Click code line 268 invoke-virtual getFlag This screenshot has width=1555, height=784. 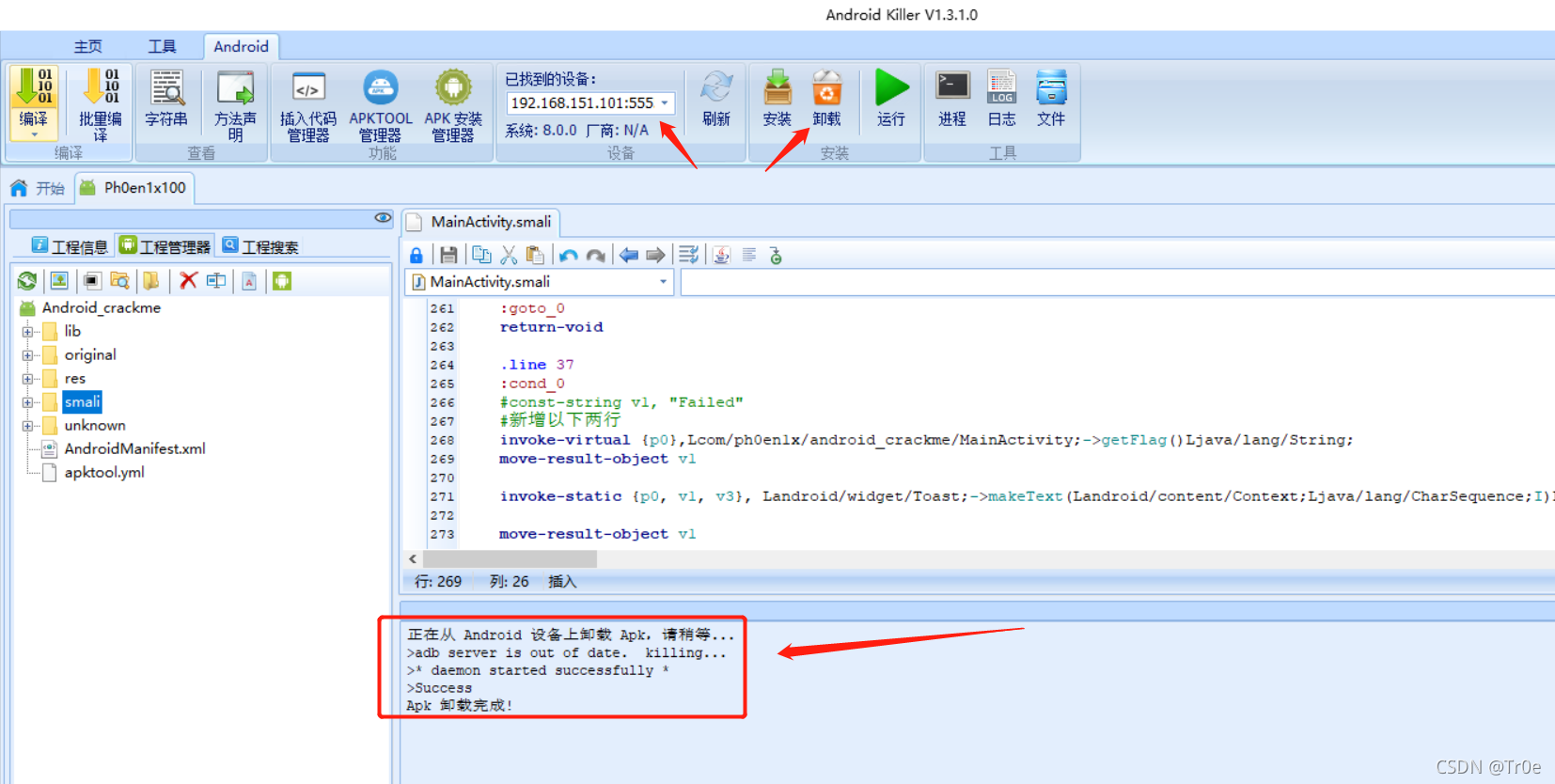tap(926, 440)
